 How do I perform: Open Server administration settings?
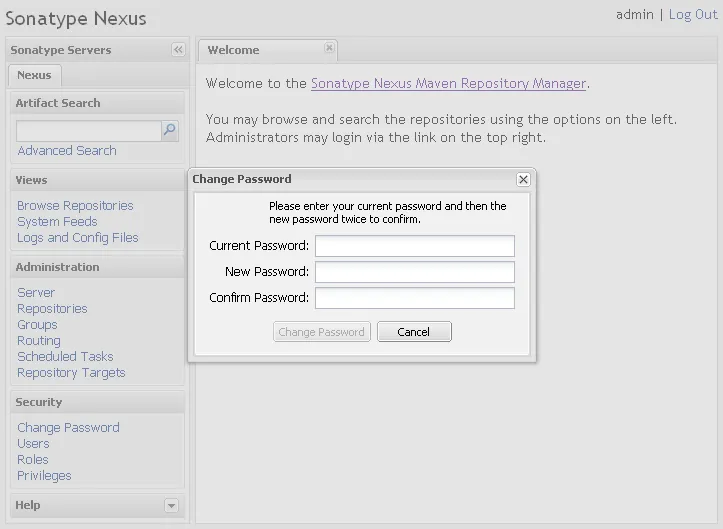36,292
